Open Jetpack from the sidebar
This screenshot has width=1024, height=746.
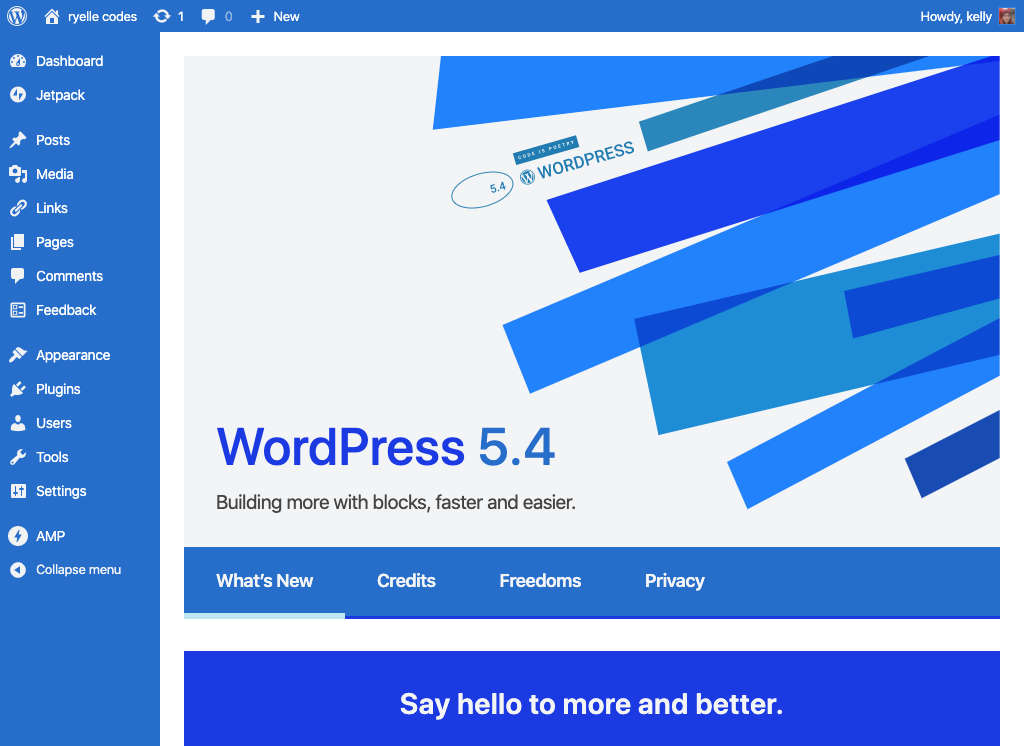pos(60,95)
